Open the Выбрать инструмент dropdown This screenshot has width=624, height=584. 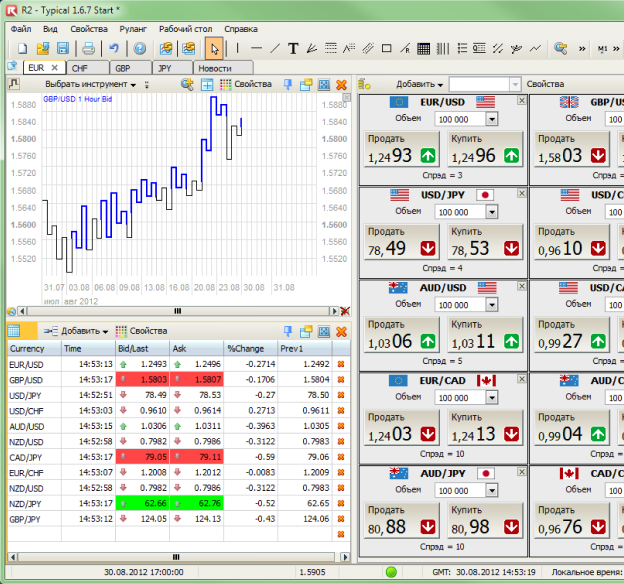[x=90, y=84]
